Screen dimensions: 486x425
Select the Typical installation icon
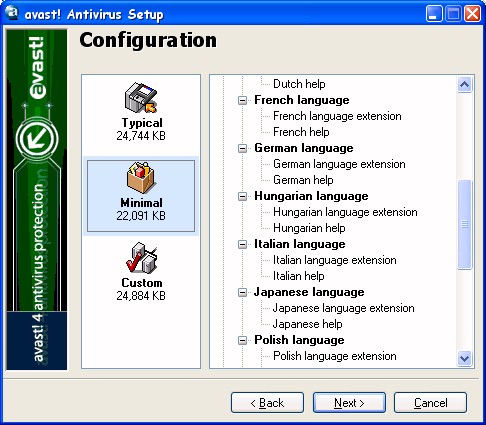[x=141, y=97]
